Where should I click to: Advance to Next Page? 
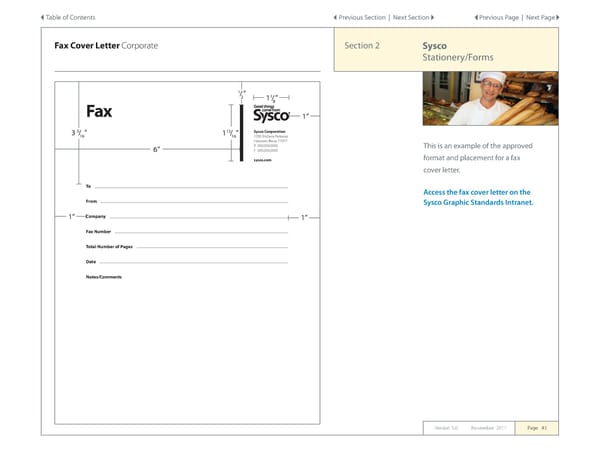click(x=539, y=18)
